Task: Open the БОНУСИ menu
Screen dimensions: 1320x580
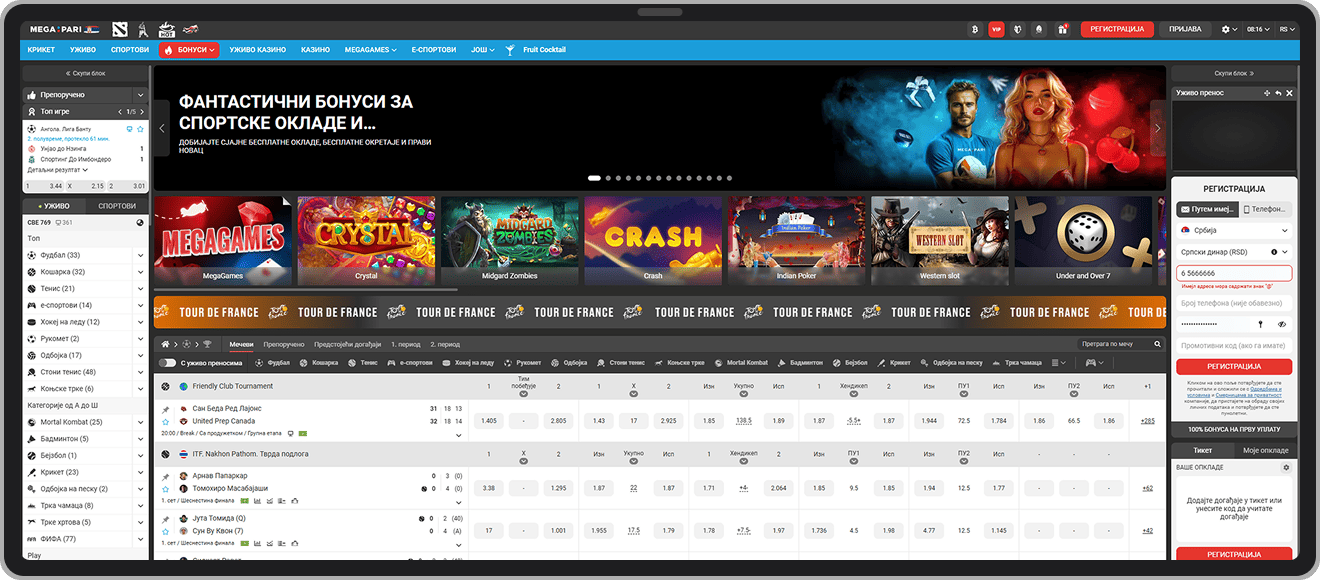Action: click(189, 50)
